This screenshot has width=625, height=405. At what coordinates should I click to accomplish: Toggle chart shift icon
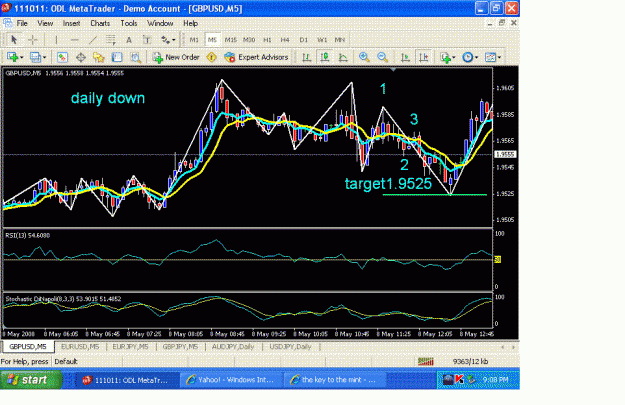coord(424,57)
